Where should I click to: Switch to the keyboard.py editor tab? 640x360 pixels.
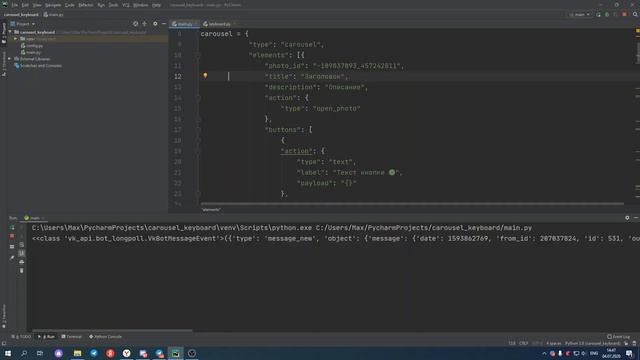pyautogui.click(x=219, y=24)
